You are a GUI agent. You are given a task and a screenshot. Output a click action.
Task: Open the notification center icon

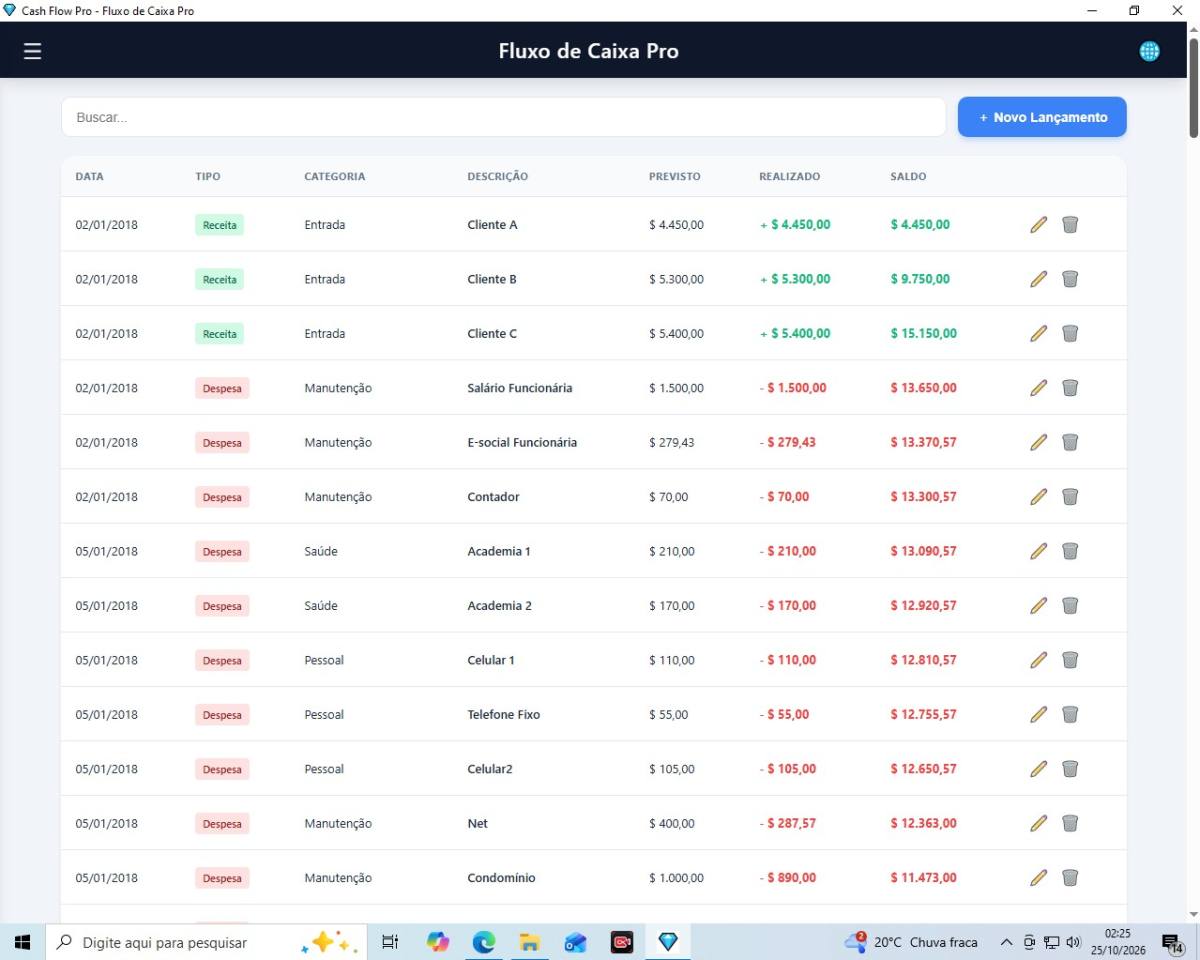point(1173,942)
